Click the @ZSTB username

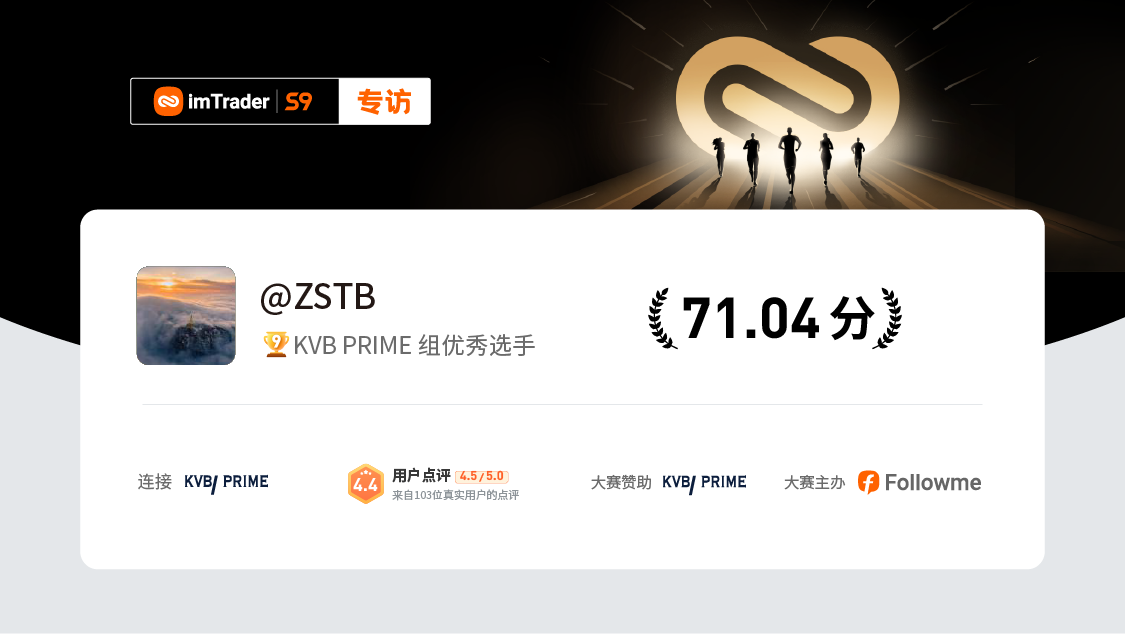(318, 297)
